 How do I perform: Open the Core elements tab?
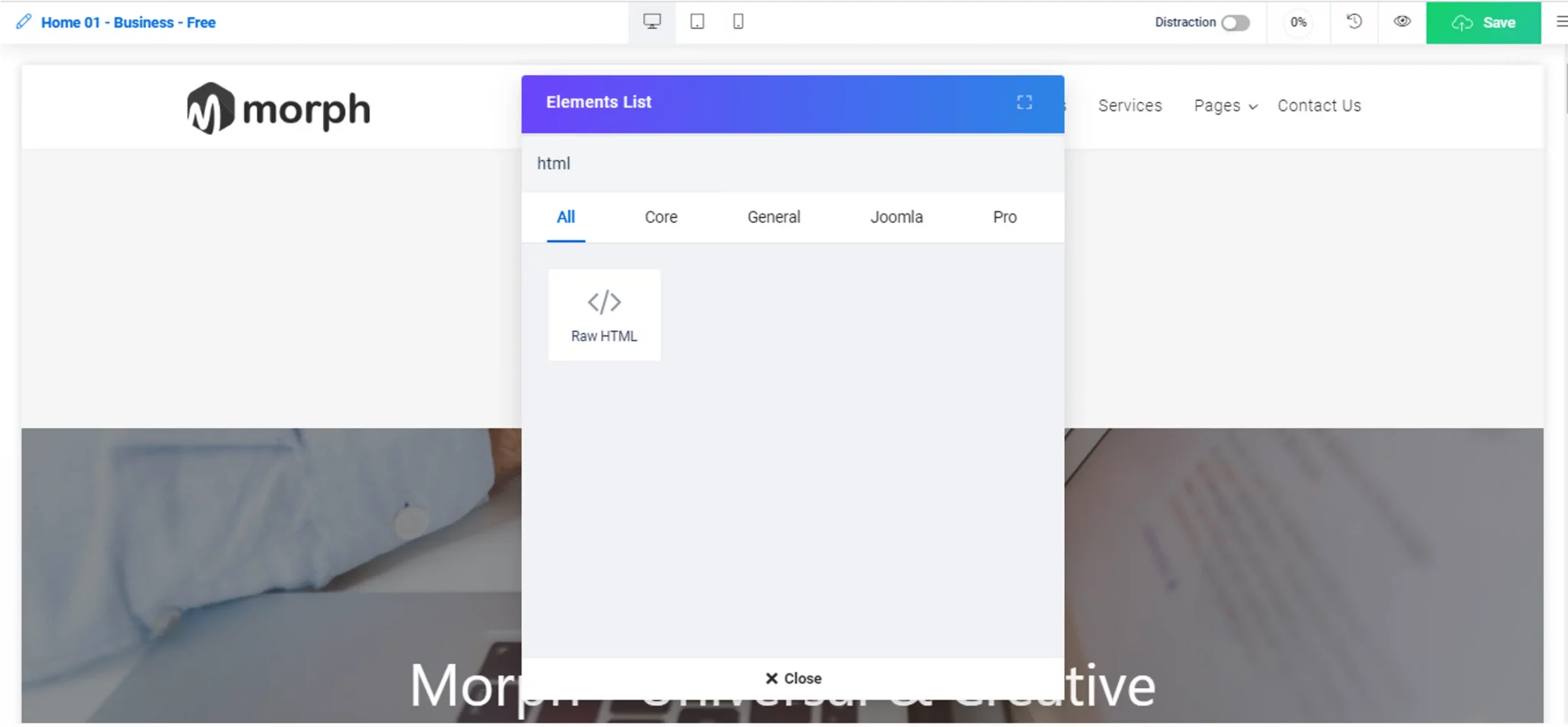click(661, 218)
